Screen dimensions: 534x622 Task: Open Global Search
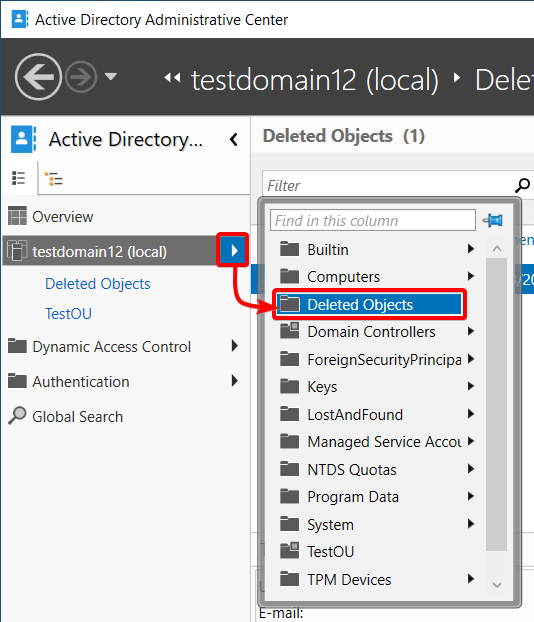coord(77,417)
